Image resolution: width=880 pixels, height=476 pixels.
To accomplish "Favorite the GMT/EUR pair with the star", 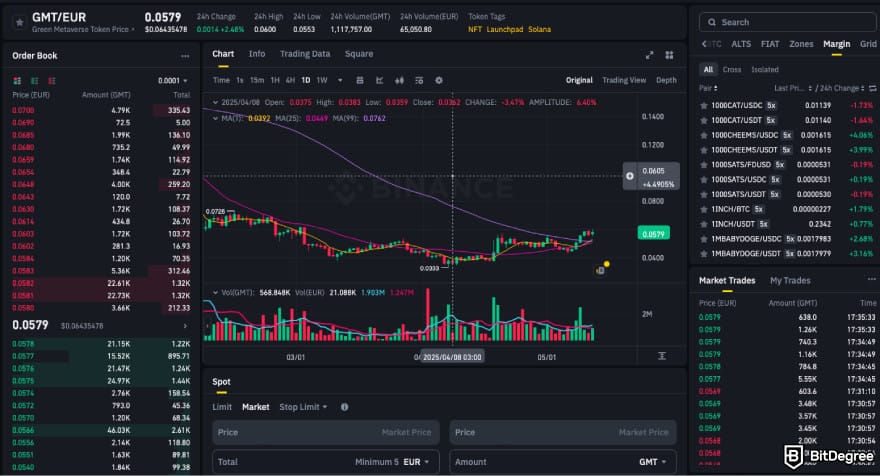I will (x=20, y=22).
